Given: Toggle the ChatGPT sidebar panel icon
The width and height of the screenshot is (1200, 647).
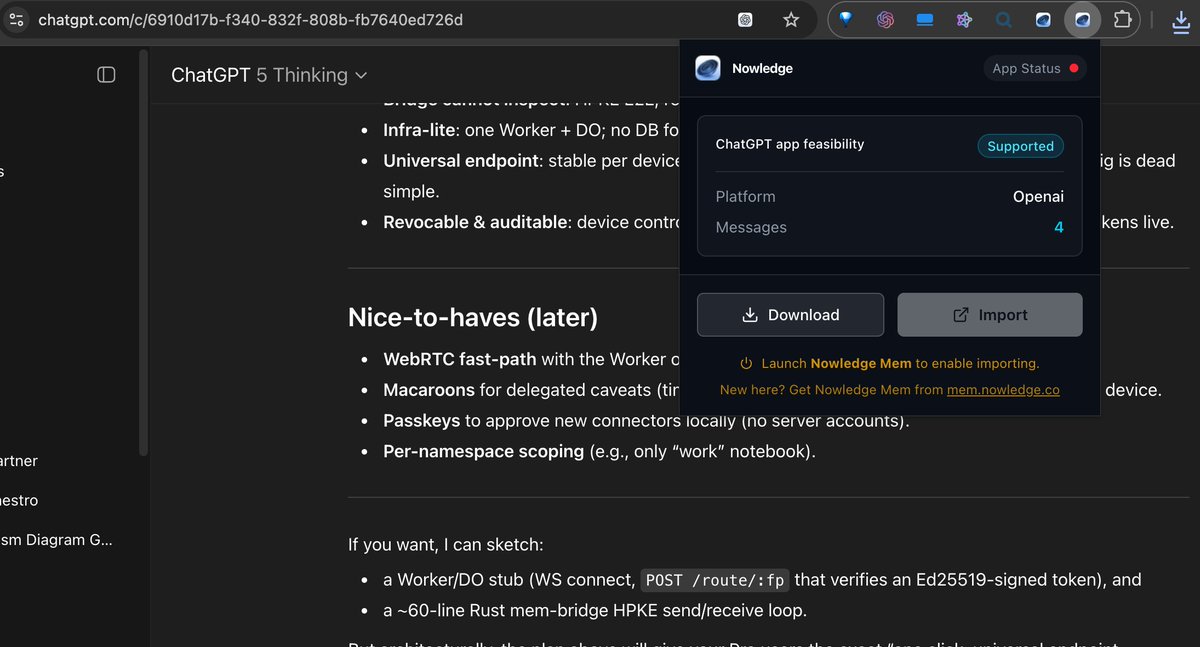Looking at the screenshot, I should (x=106, y=75).
